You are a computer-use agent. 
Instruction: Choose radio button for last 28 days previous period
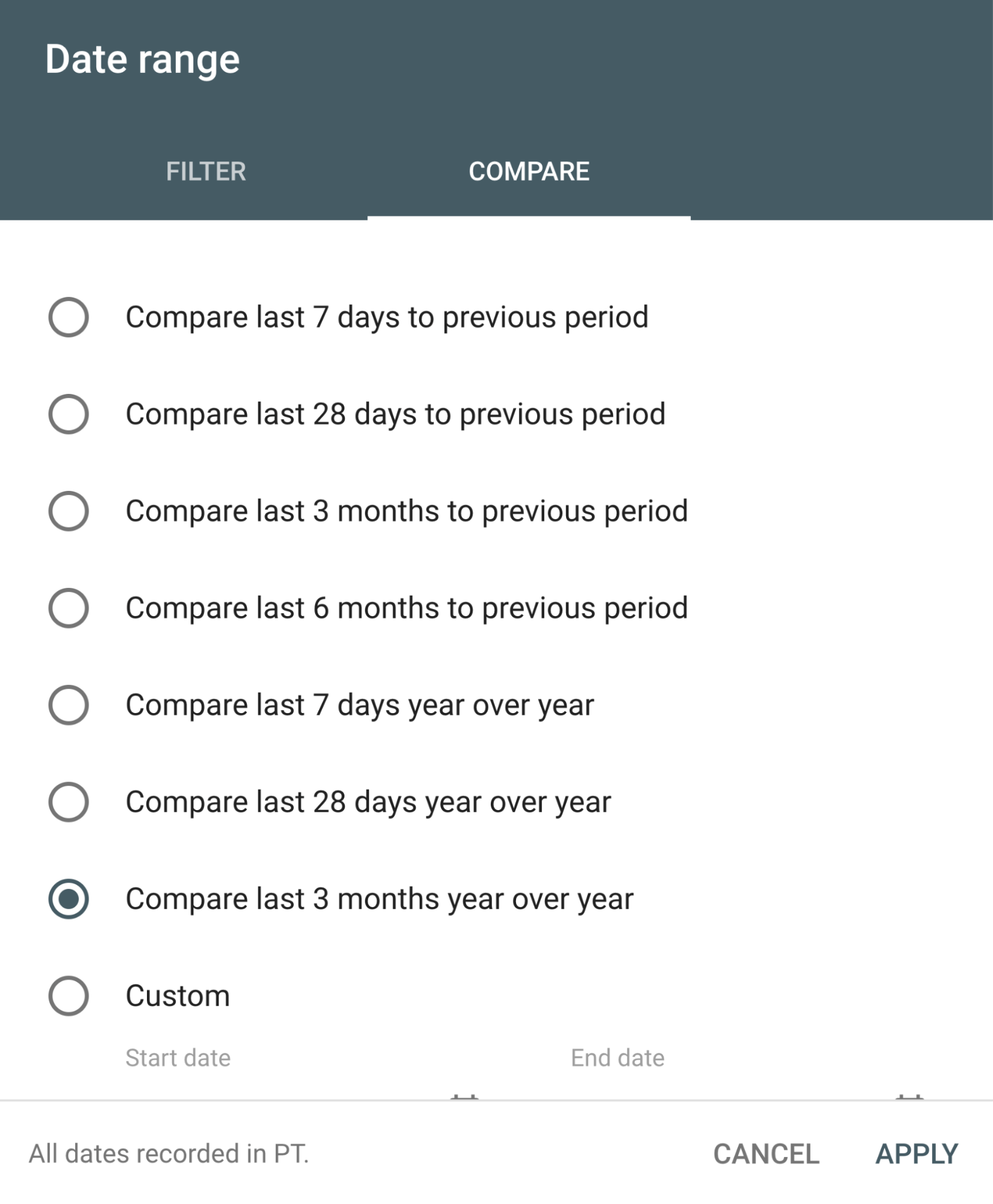coord(69,414)
